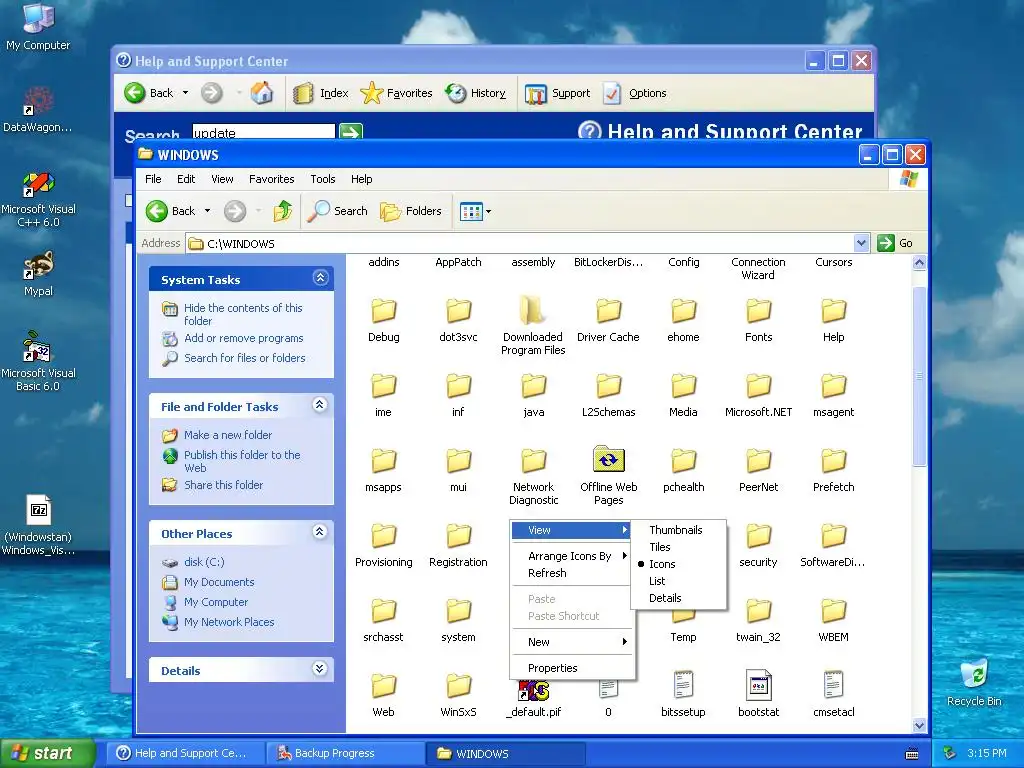This screenshot has width=1024, height=768.
Task: Select the WinSxS folder
Action: (458, 696)
